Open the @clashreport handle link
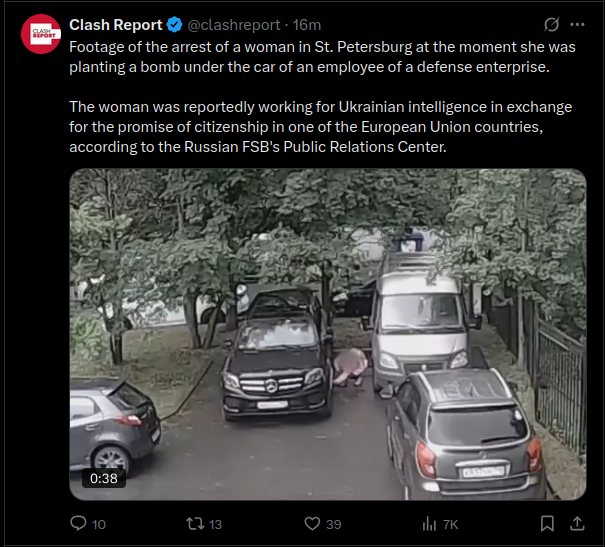605x547 pixels. 234,25
